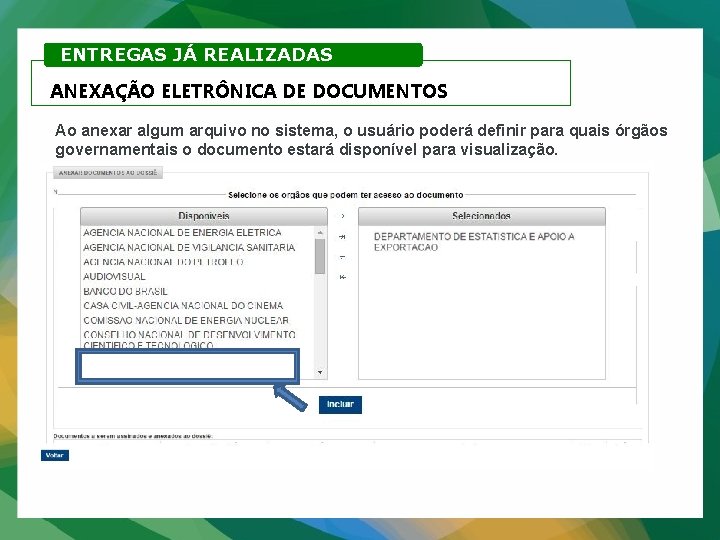
Task: Click the Disponiveis list scrollbar thumb
Action: coord(320,256)
